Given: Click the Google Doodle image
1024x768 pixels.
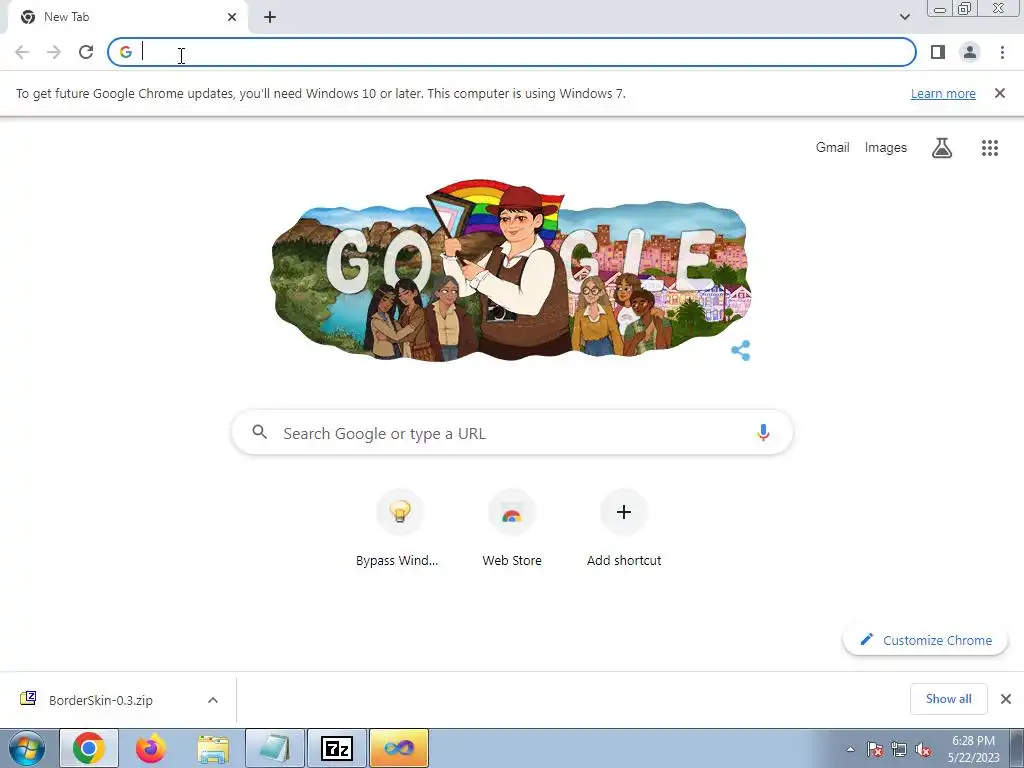Looking at the screenshot, I should [510, 271].
